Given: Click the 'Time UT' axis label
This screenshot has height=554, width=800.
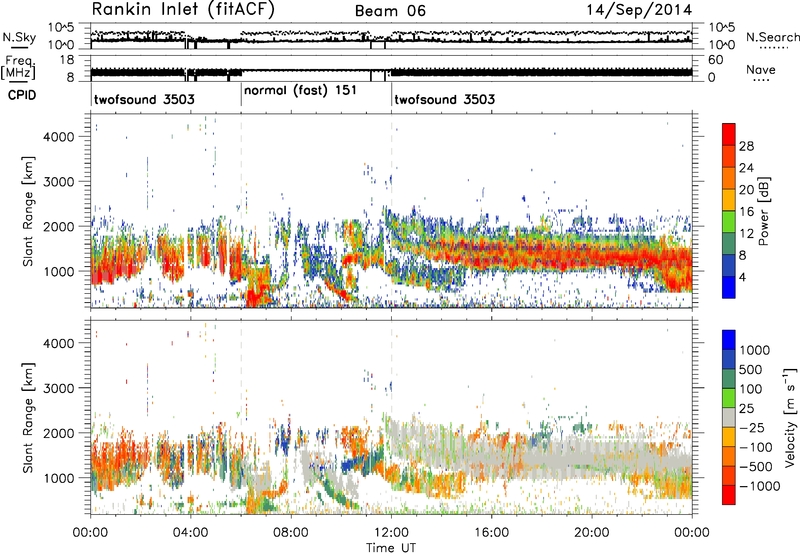Looking at the screenshot, I should point(391,547).
